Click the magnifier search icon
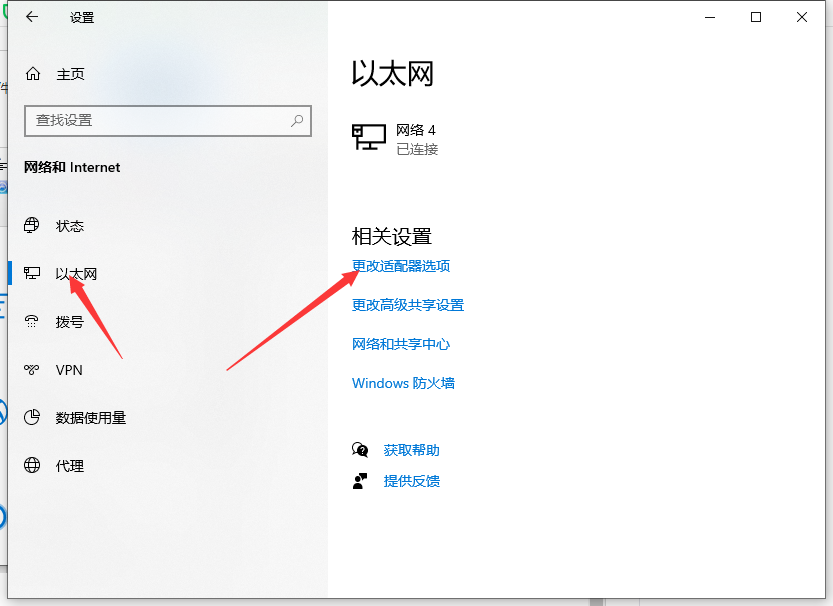Image resolution: width=833 pixels, height=606 pixels. (x=297, y=120)
